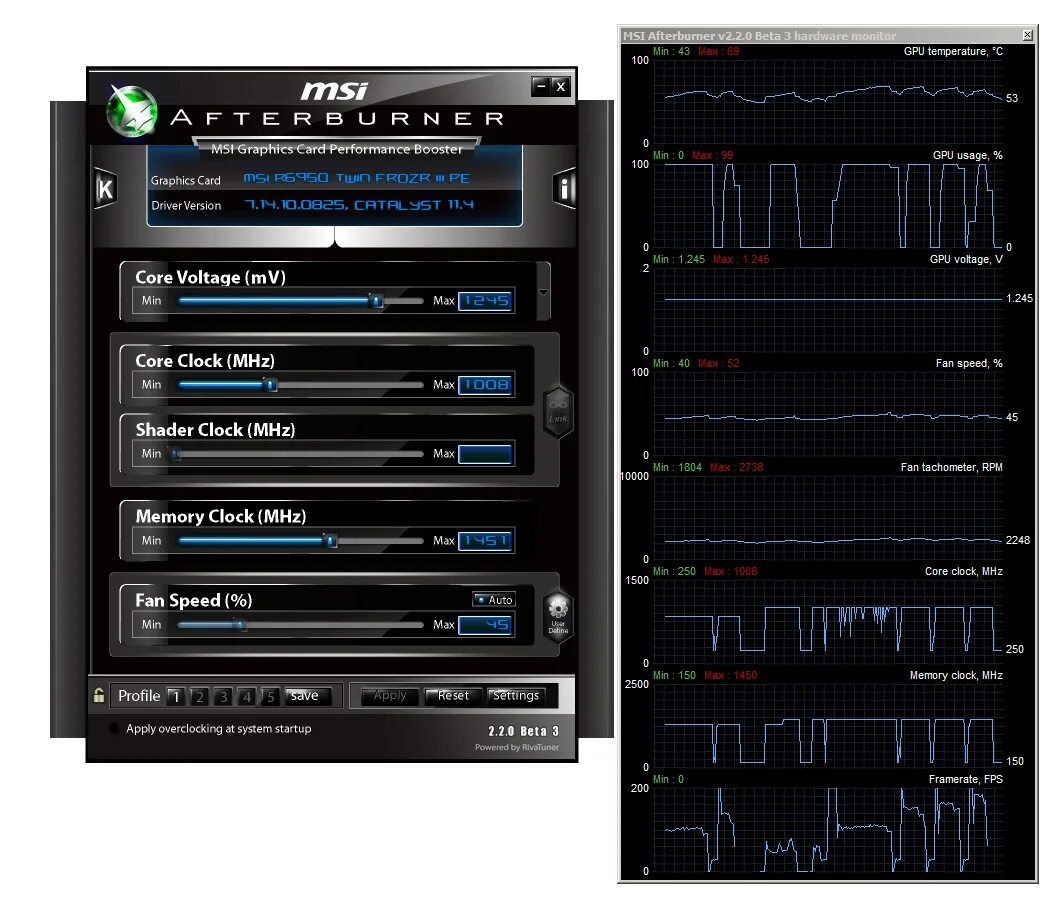Click the Apply button

[x=390, y=696]
